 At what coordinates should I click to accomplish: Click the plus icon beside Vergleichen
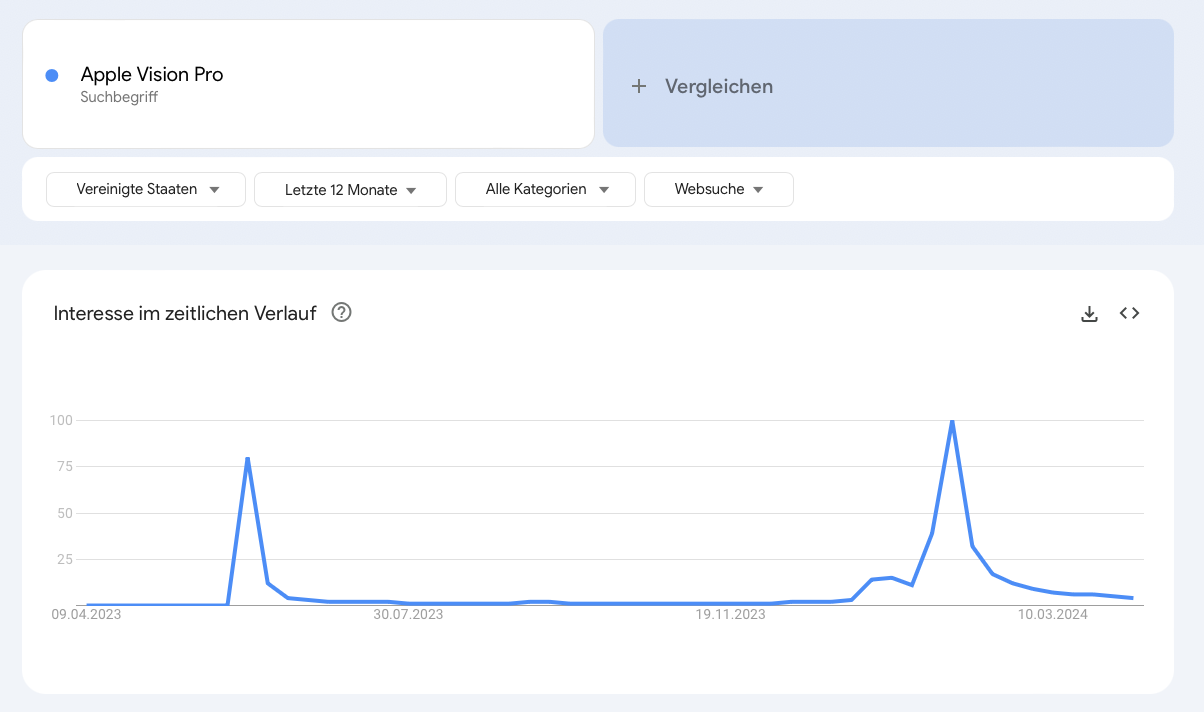[x=639, y=86]
